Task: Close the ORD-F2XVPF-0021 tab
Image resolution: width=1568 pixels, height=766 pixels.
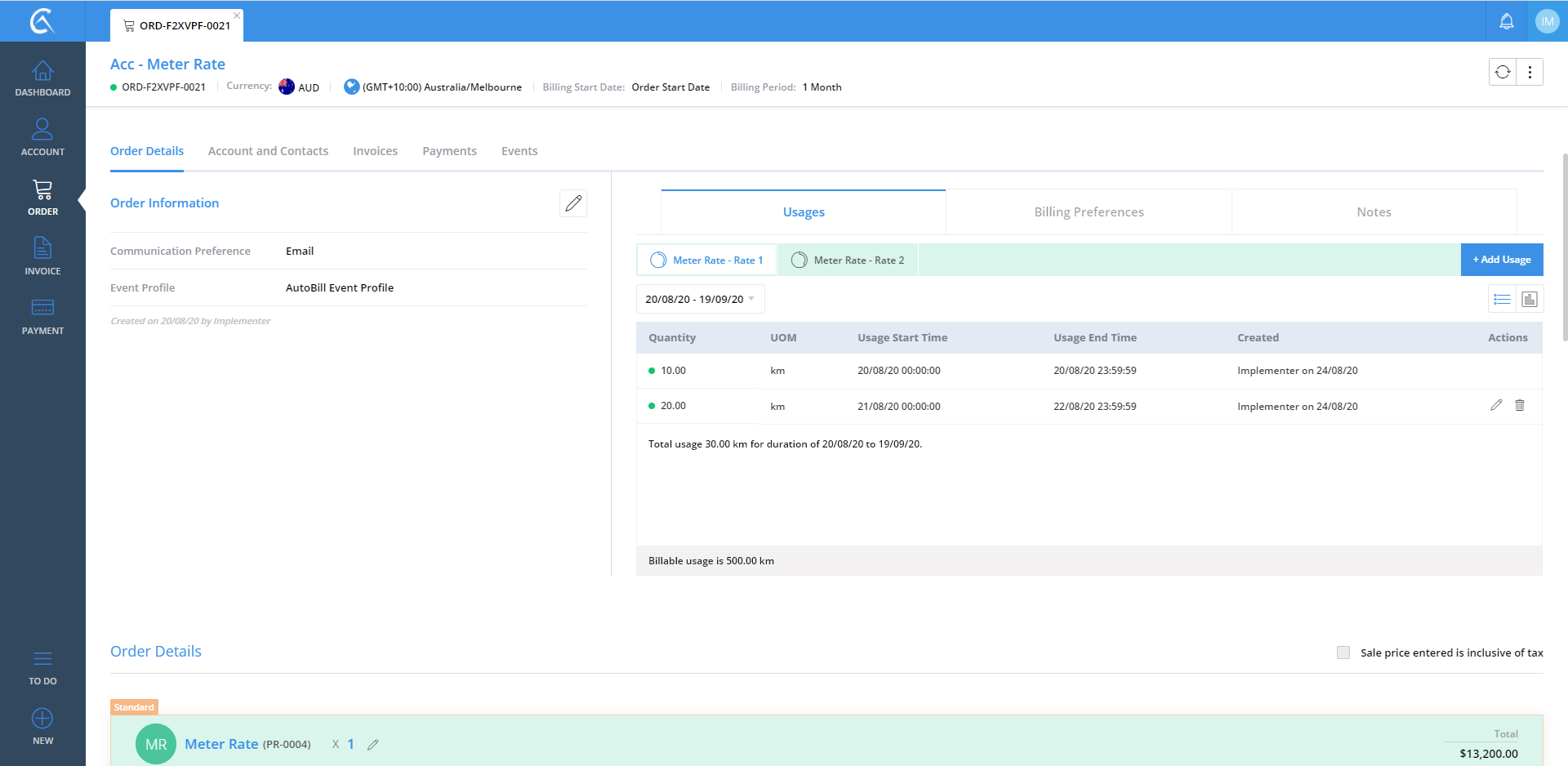Action: pyautogui.click(x=237, y=16)
